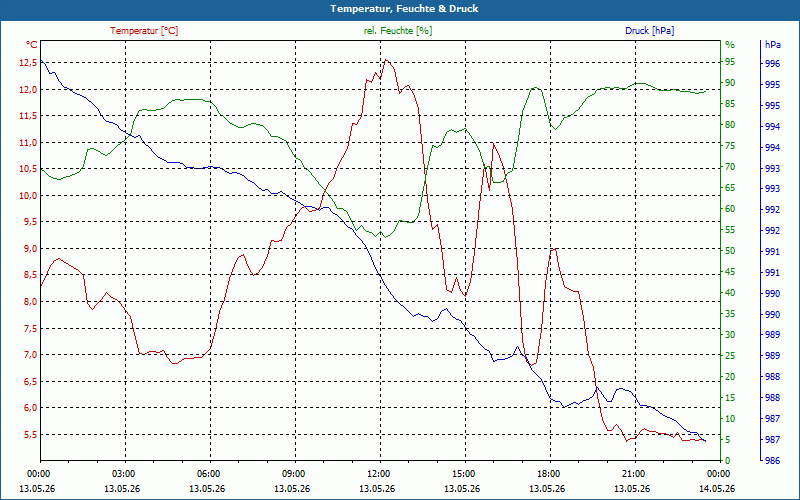Click the green '30' humidity tick label
Viewport: 800px width, 500px height.
tap(730, 335)
